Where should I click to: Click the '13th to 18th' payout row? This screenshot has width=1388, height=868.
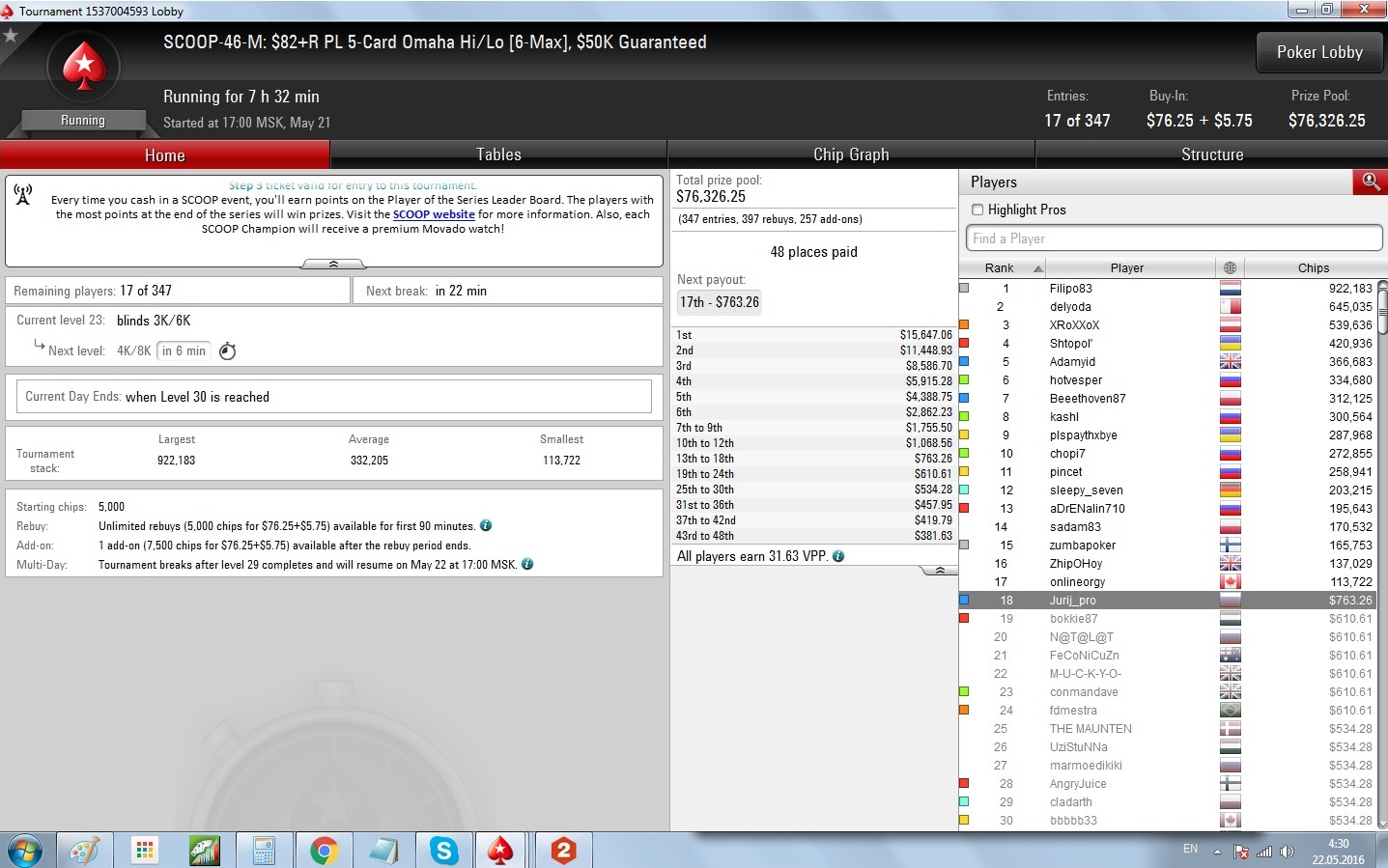click(x=814, y=459)
